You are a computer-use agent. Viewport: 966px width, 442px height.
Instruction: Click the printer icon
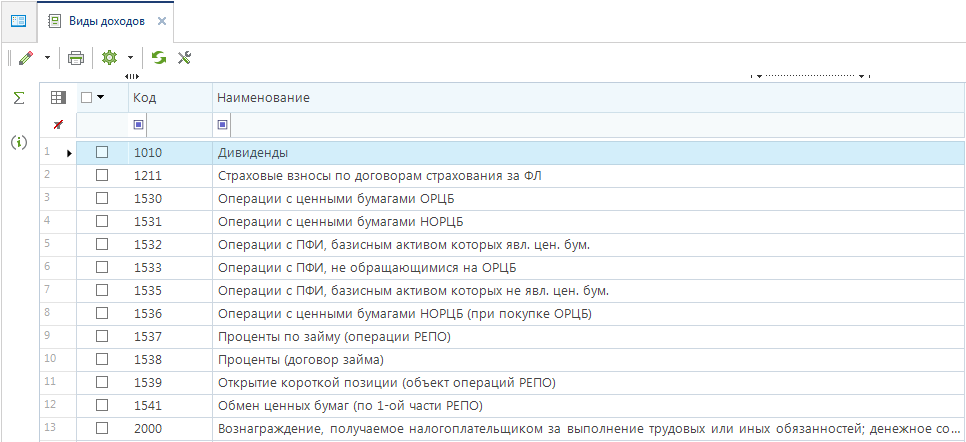pyautogui.click(x=75, y=58)
